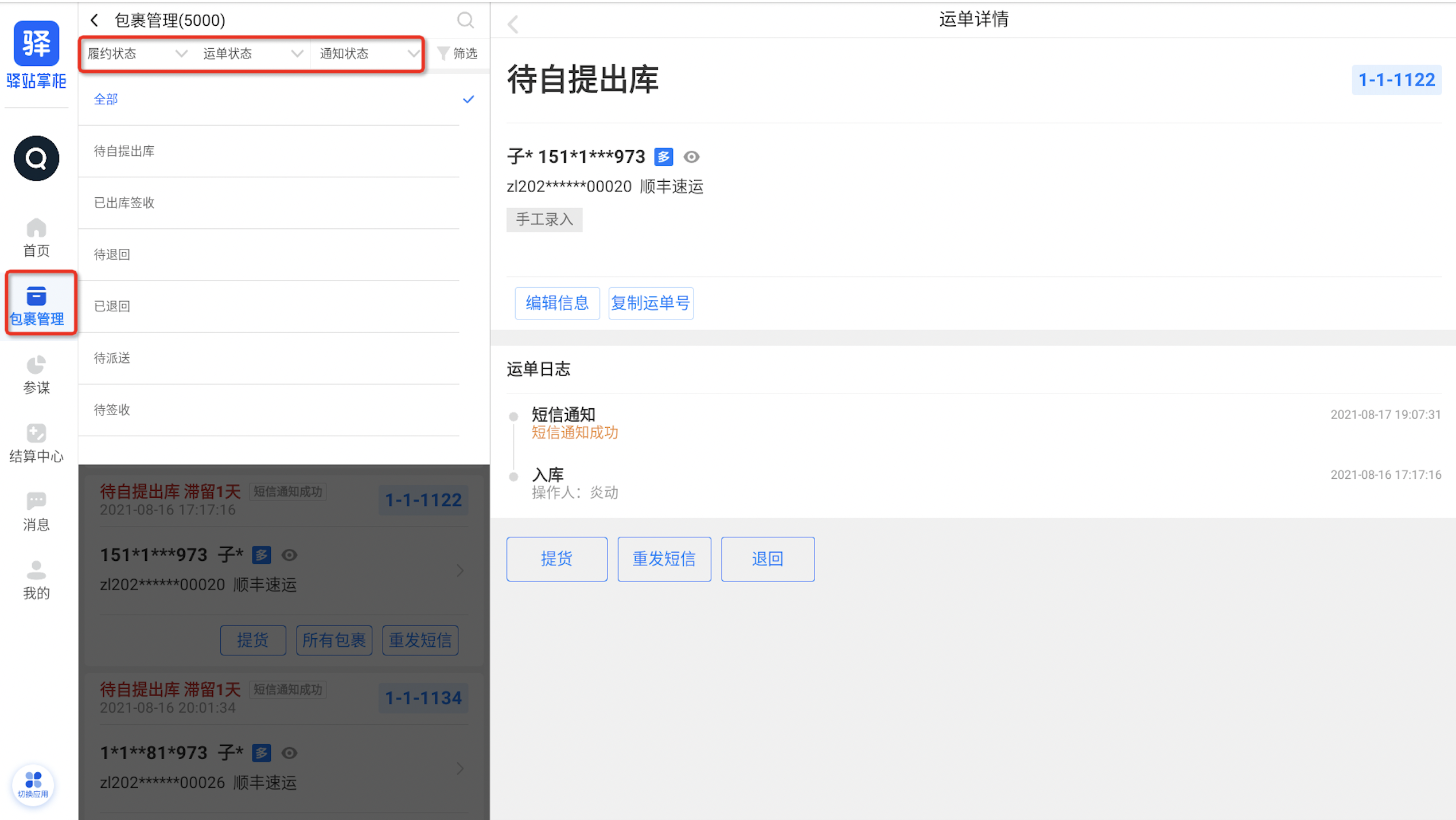
Task: Click the blue 多 badge in waybill detail
Action: click(x=664, y=157)
